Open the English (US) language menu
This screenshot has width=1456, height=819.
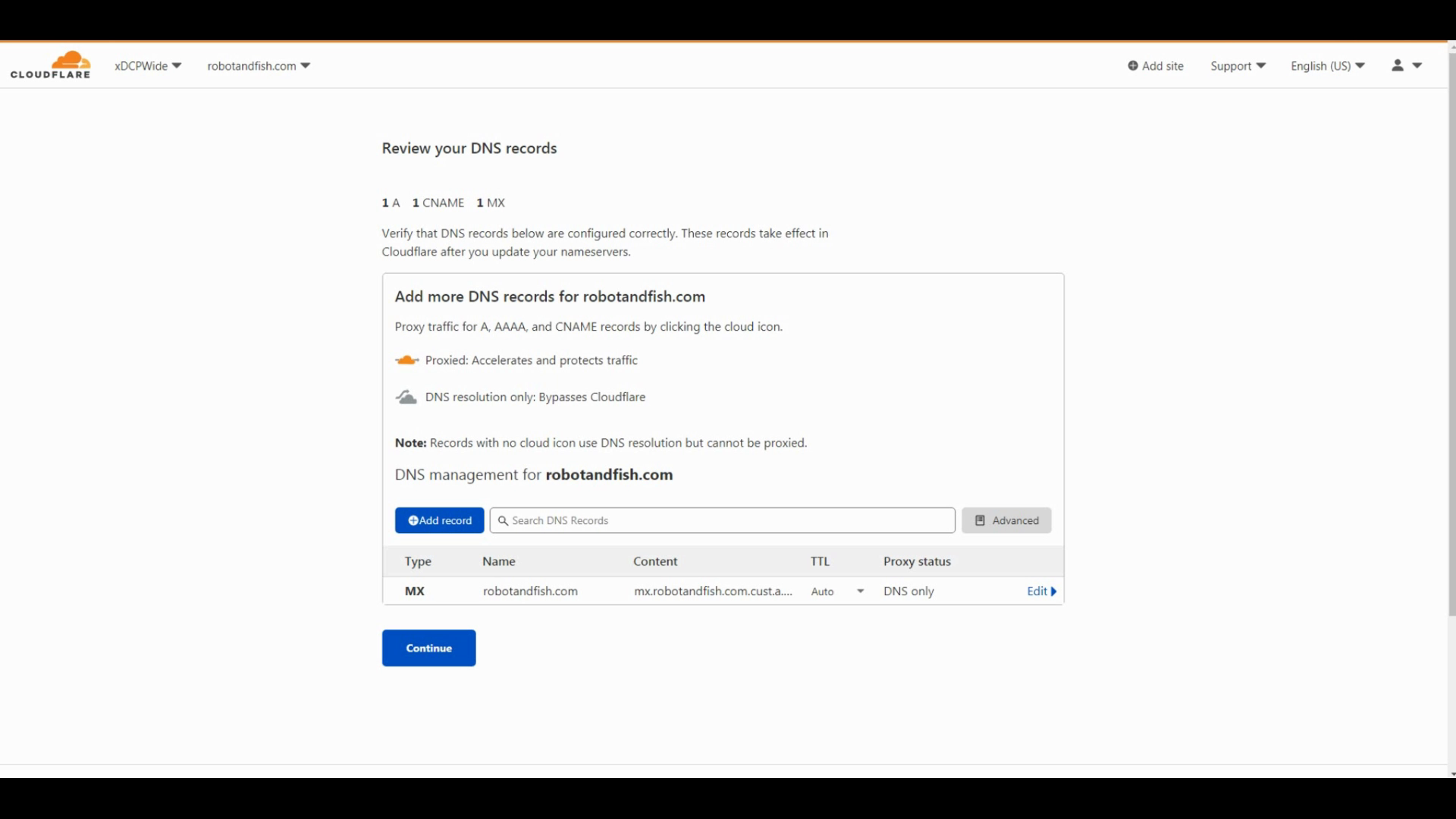click(x=1327, y=66)
